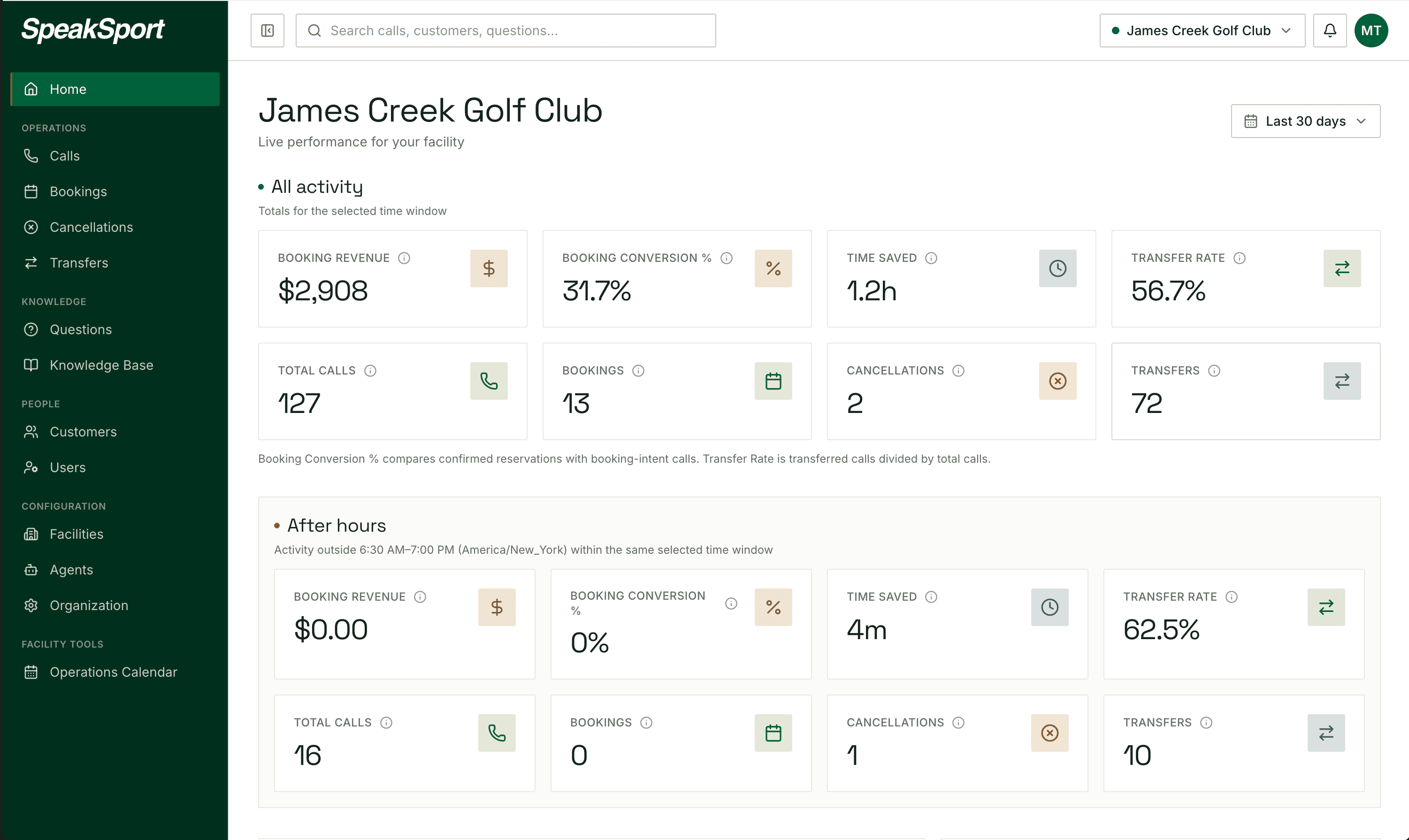The image size is (1409, 840).
Task: Open the Agents sidebar item
Action: [115, 570]
